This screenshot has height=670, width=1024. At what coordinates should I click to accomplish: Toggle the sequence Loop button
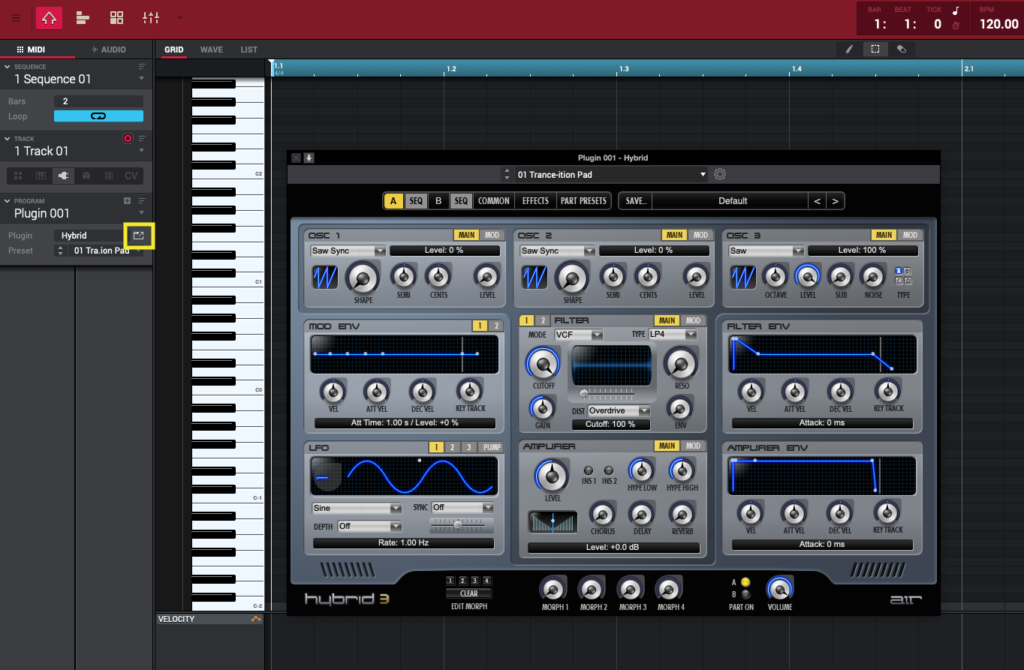click(x=99, y=116)
